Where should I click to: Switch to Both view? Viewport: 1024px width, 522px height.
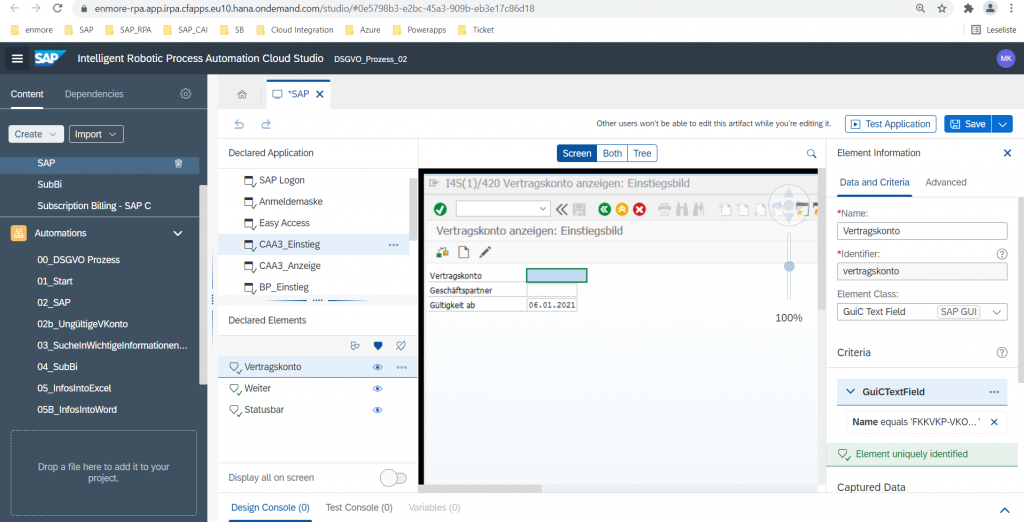(x=612, y=154)
